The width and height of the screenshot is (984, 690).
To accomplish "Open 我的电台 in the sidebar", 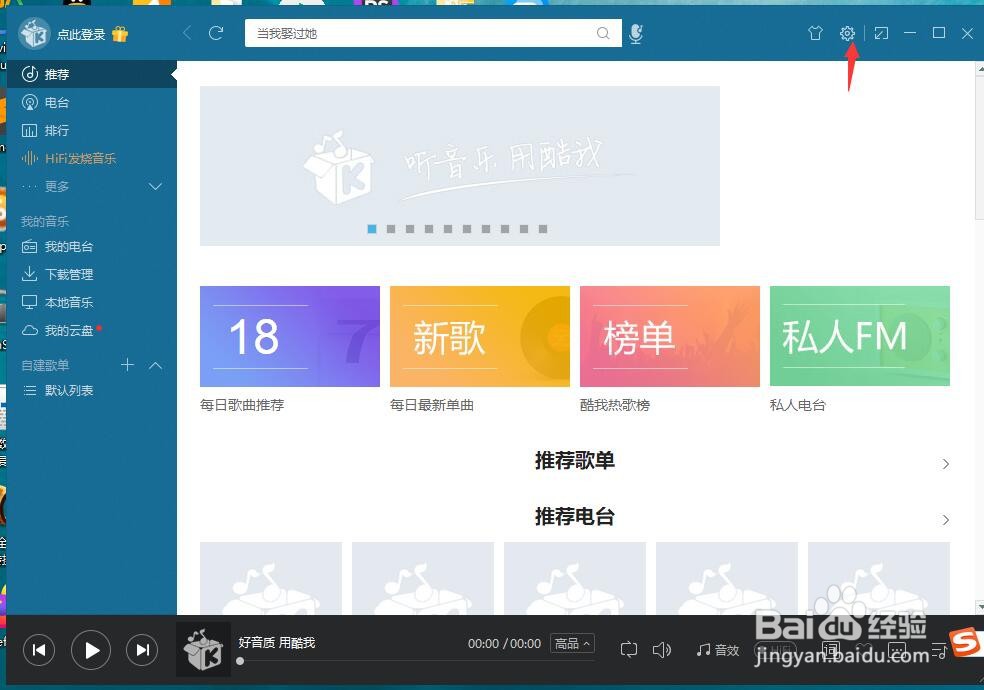I will [x=92, y=247].
